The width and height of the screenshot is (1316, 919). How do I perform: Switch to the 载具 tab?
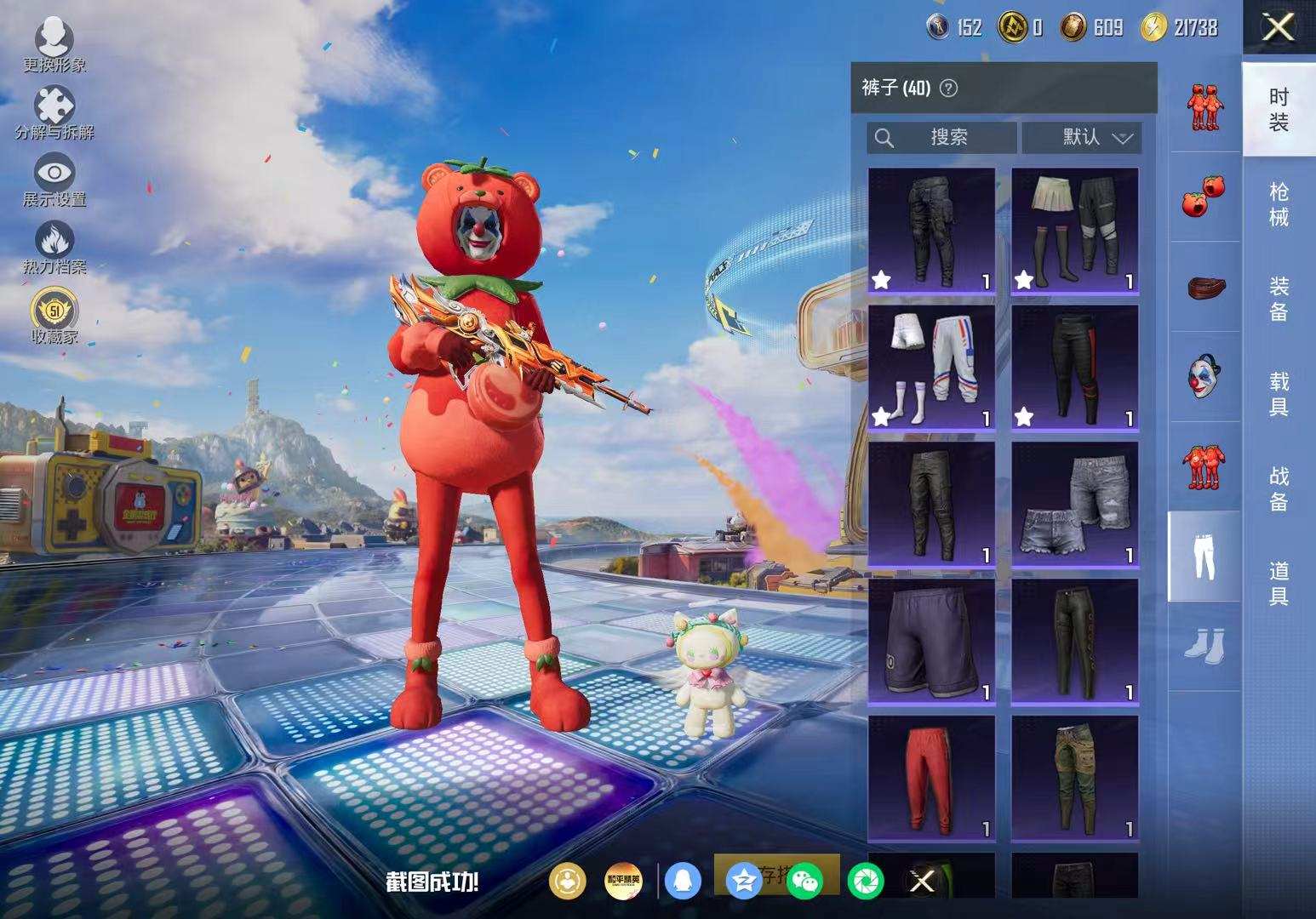[x=1279, y=394]
